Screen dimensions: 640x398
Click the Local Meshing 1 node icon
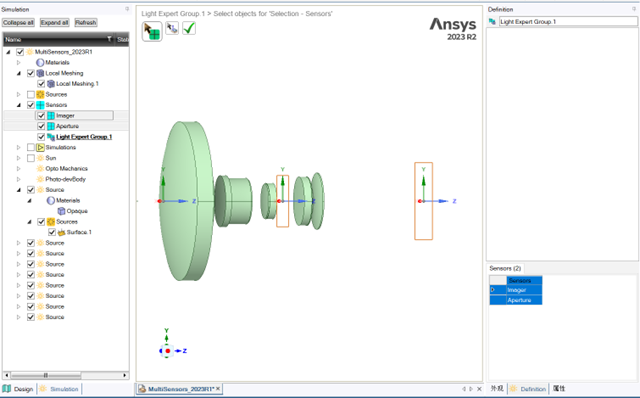coord(51,84)
